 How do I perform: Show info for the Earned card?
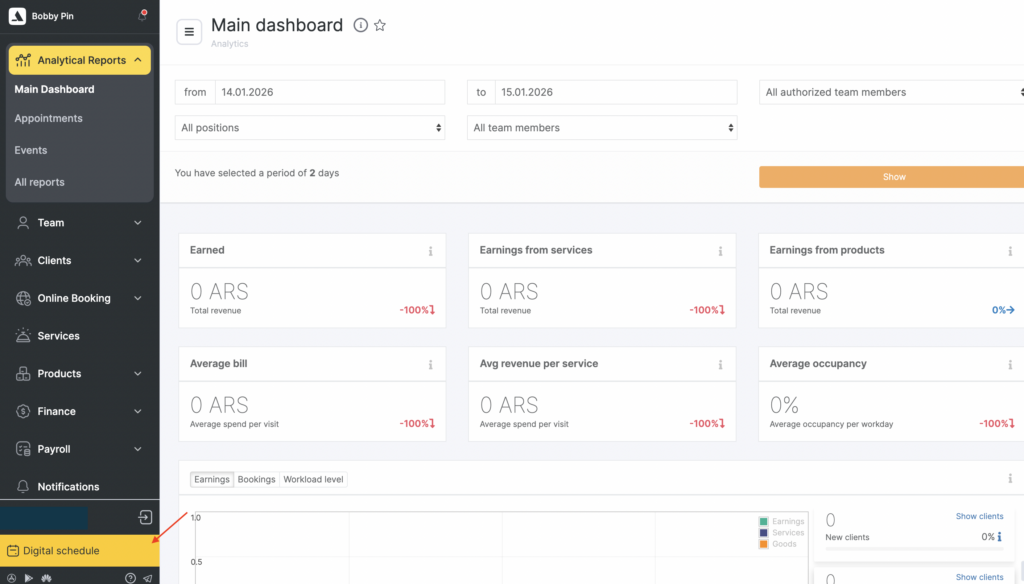(x=430, y=251)
